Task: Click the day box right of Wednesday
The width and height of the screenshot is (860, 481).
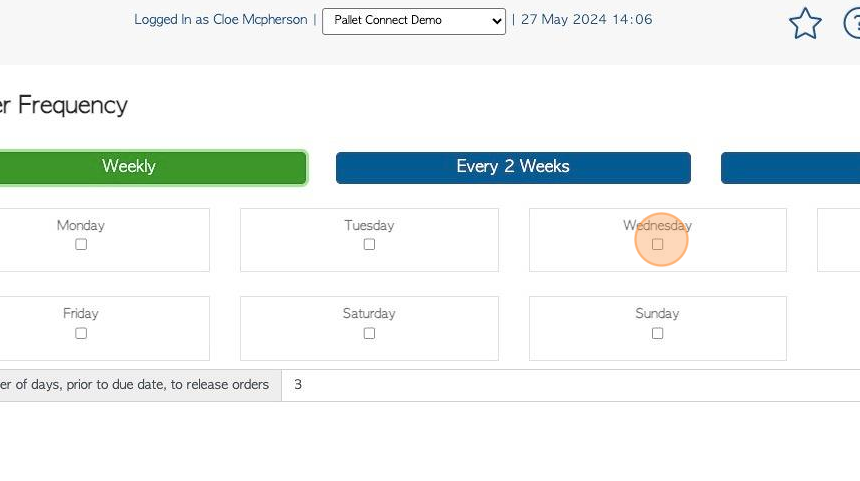Action: click(839, 240)
